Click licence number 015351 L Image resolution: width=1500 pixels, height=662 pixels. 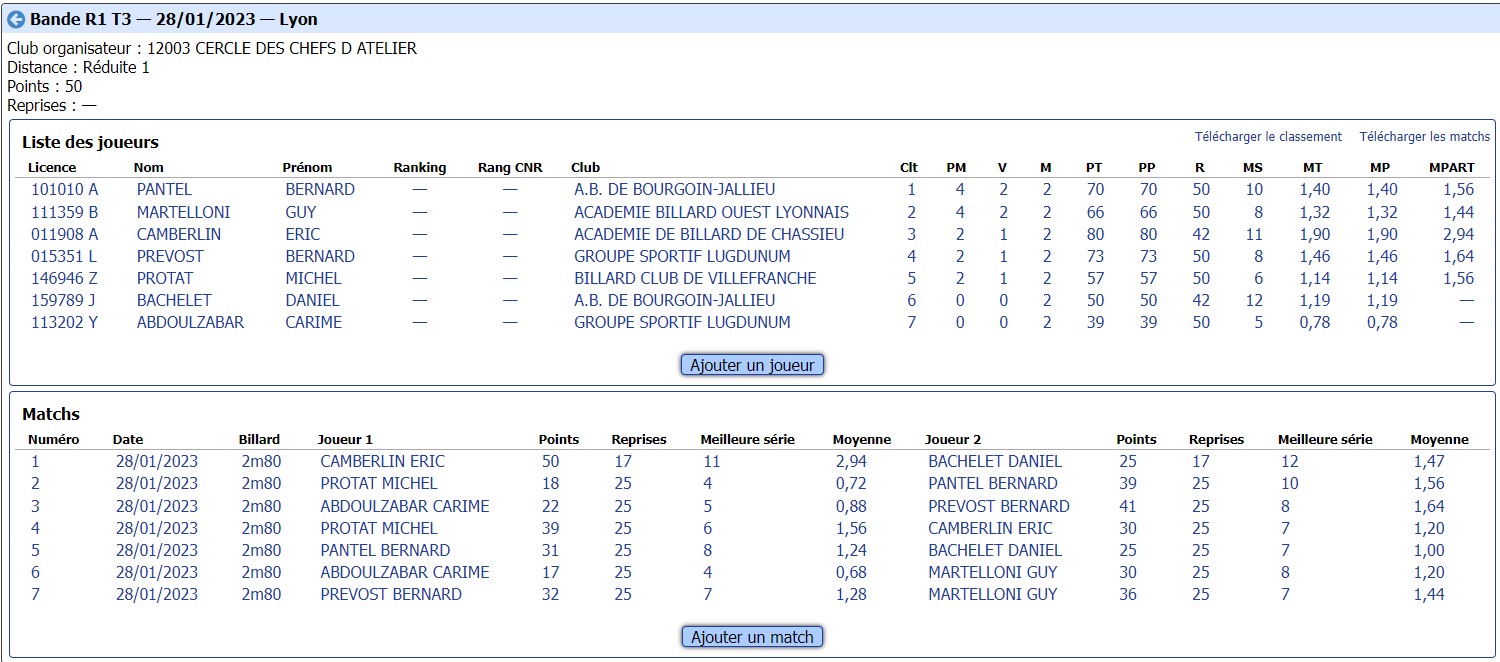point(64,256)
